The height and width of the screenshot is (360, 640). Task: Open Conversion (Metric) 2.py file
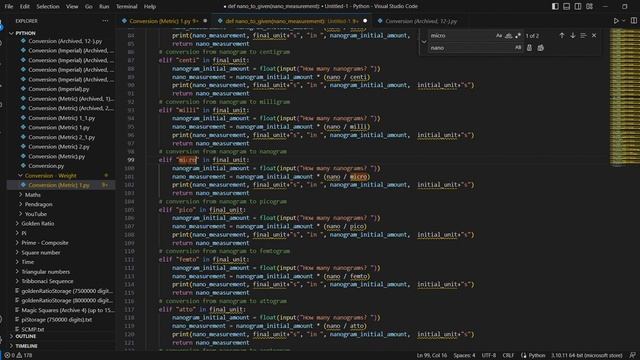pos(59,147)
